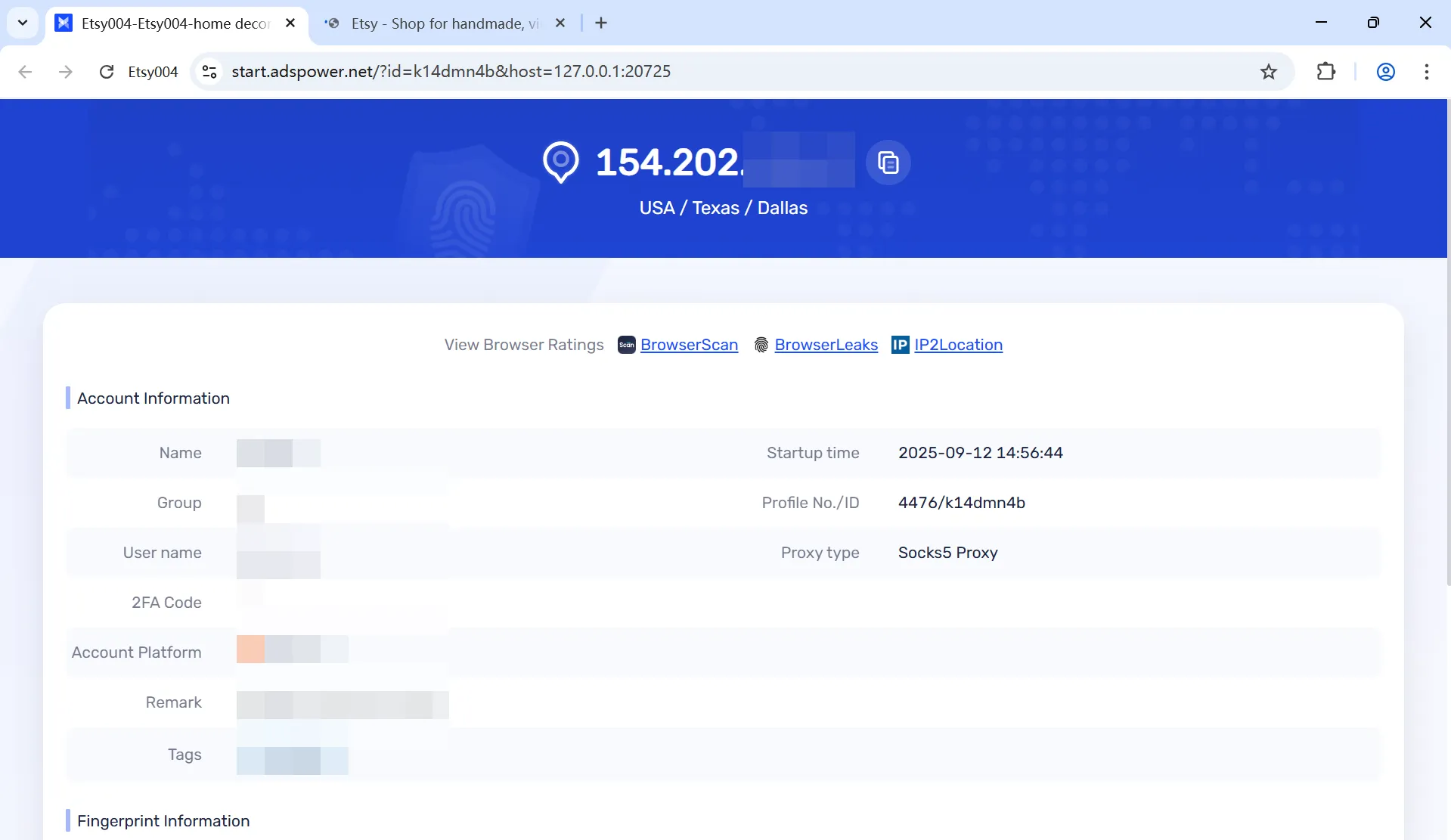This screenshot has width=1451, height=840.
Task: Open the BrowserLeaks link
Action: click(826, 345)
